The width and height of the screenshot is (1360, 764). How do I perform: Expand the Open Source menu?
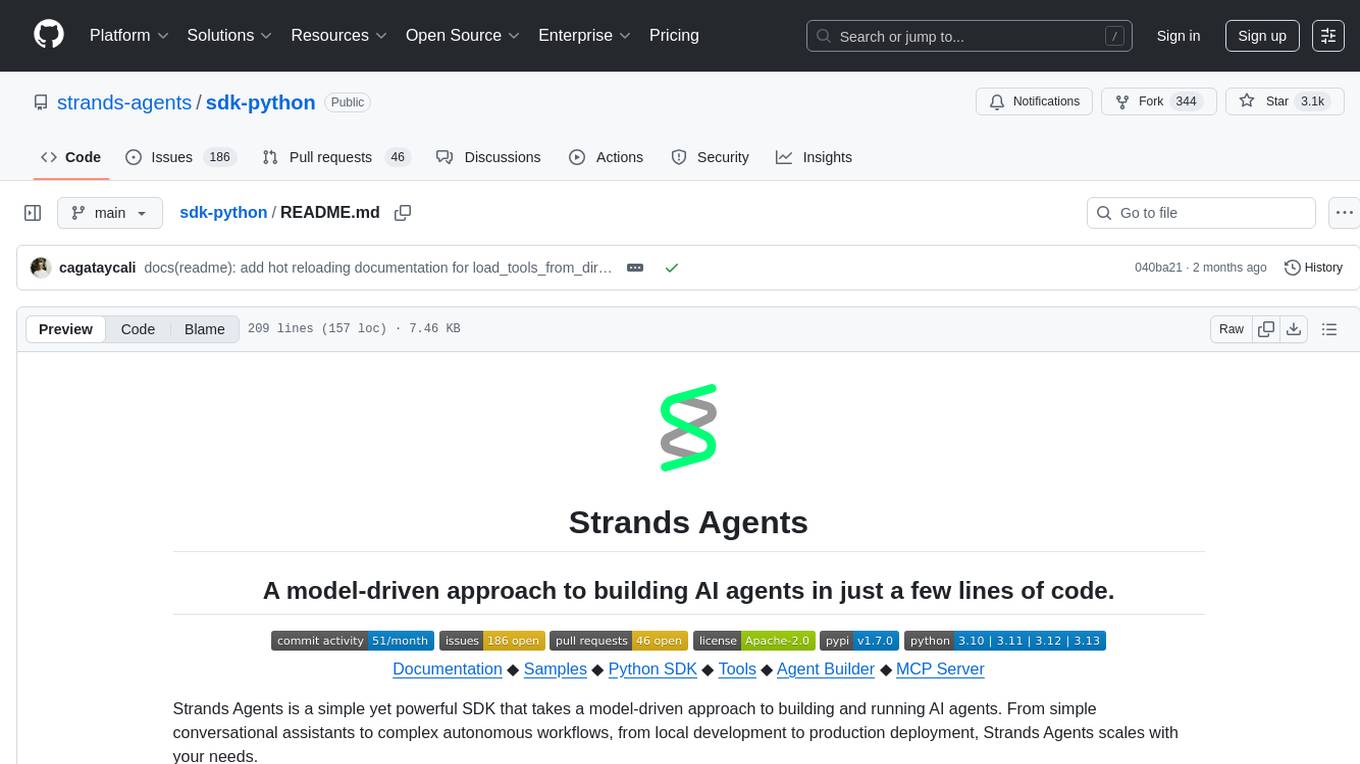point(462,35)
